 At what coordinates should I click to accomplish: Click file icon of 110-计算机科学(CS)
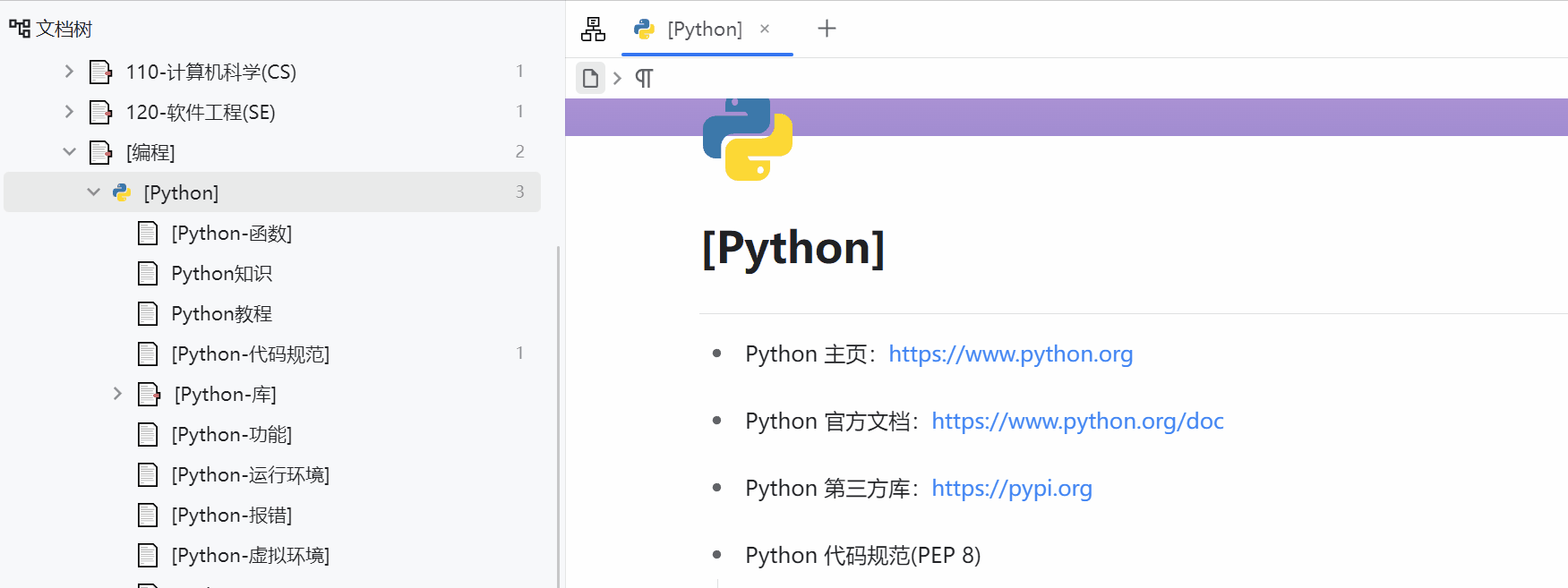coord(101,72)
